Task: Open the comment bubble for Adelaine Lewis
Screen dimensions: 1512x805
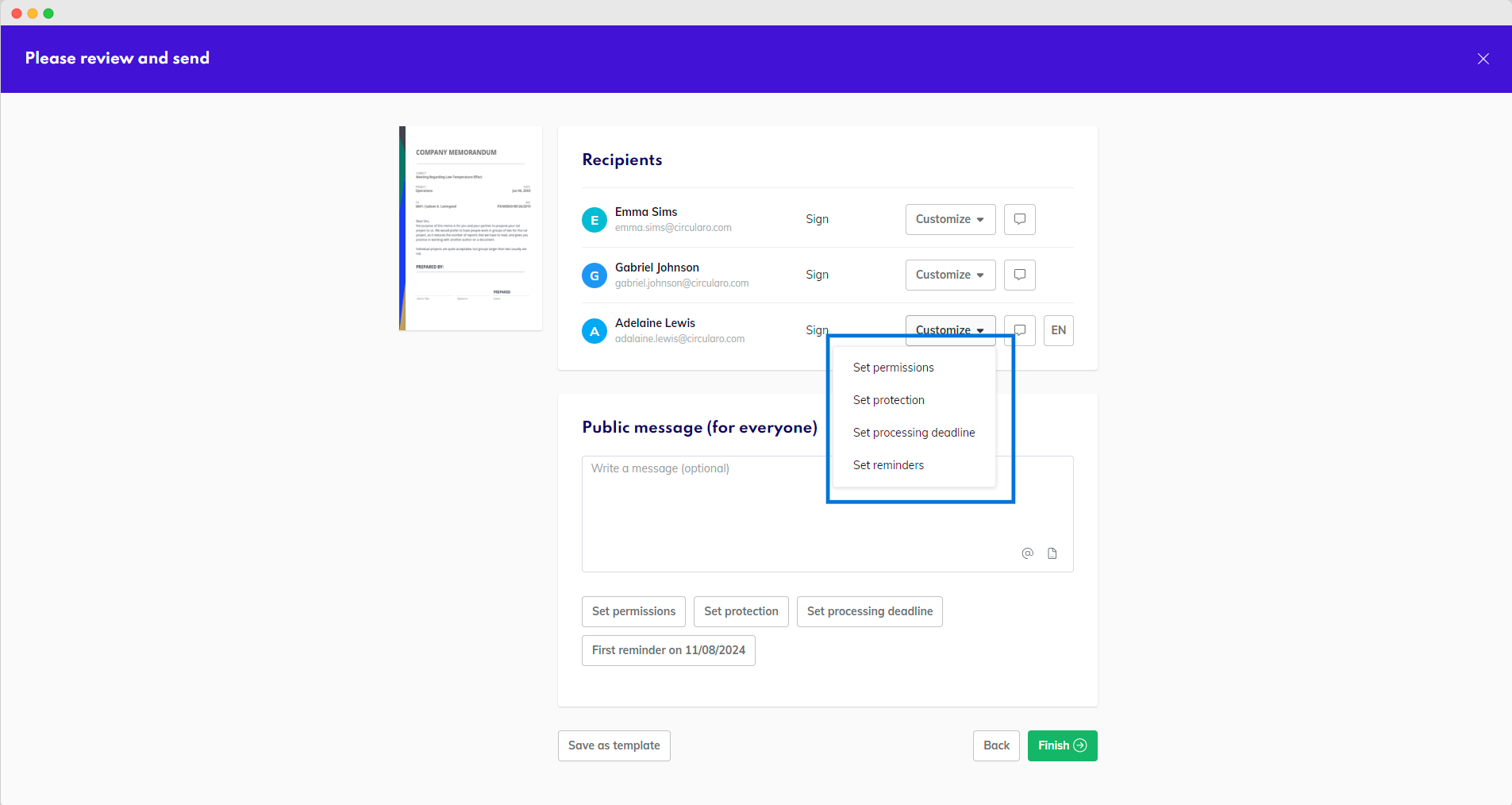Action: [1019, 330]
